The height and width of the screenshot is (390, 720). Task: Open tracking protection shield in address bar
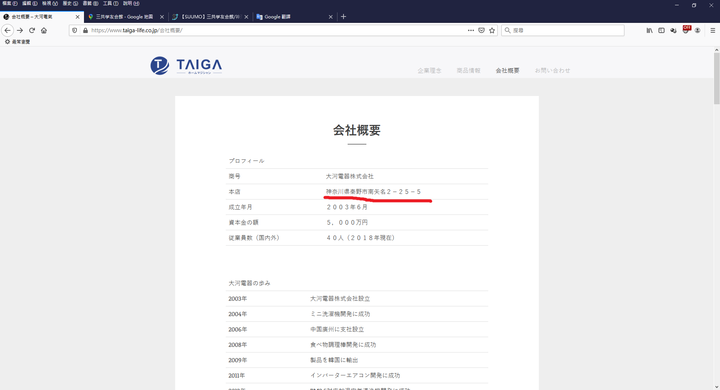[75, 30]
